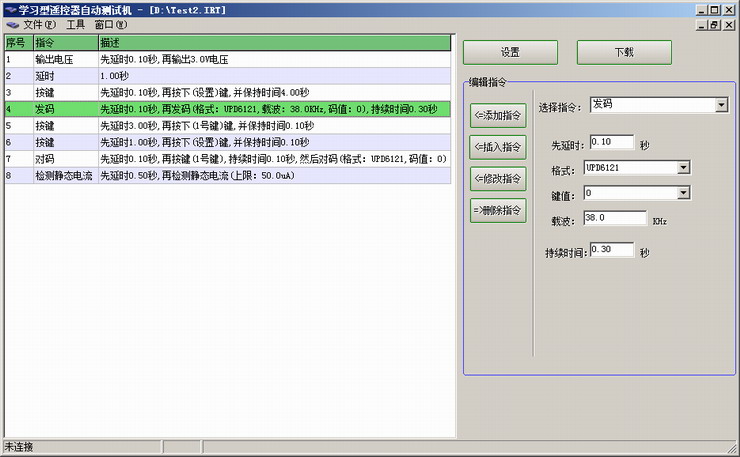The image size is (740, 457).
Task: Click the MDI document icon beside 文件 menu
Action: (x=12, y=24)
